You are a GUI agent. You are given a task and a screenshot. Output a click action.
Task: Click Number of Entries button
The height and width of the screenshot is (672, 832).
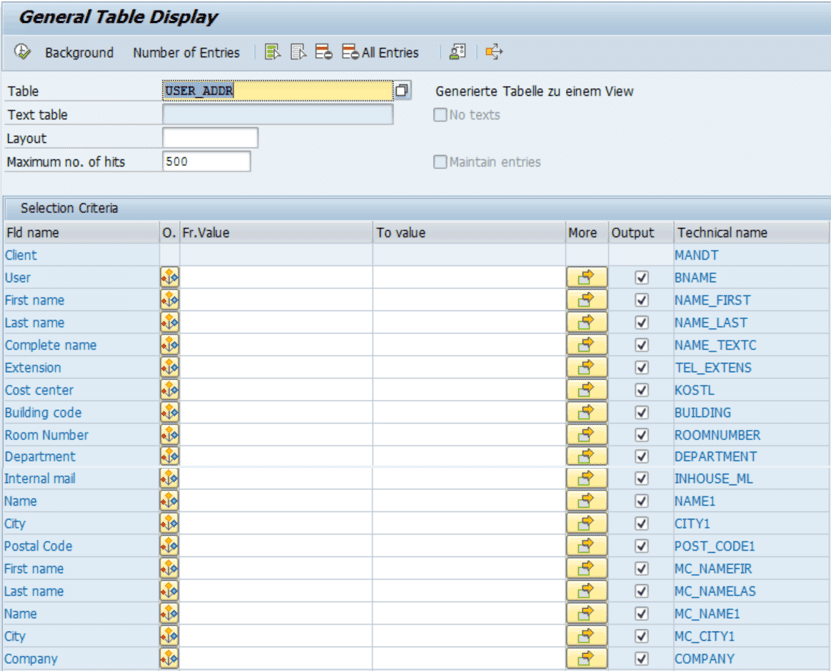186,52
